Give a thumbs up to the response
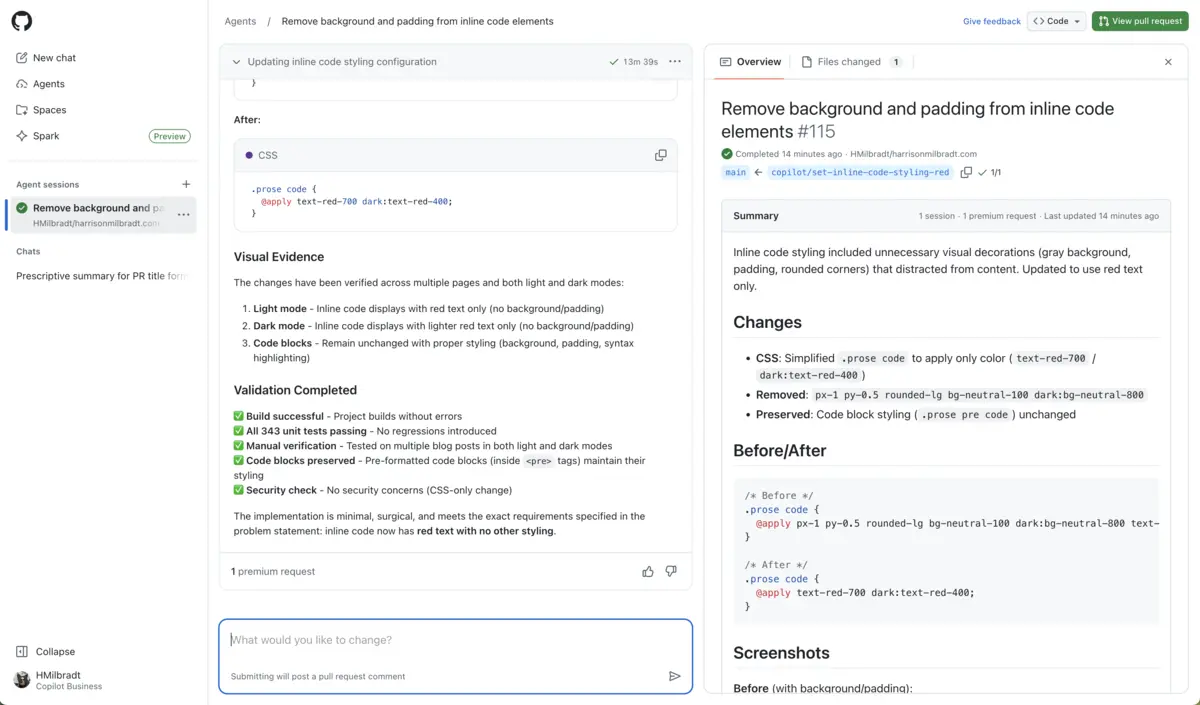Image resolution: width=1200 pixels, height=705 pixels. click(x=648, y=571)
